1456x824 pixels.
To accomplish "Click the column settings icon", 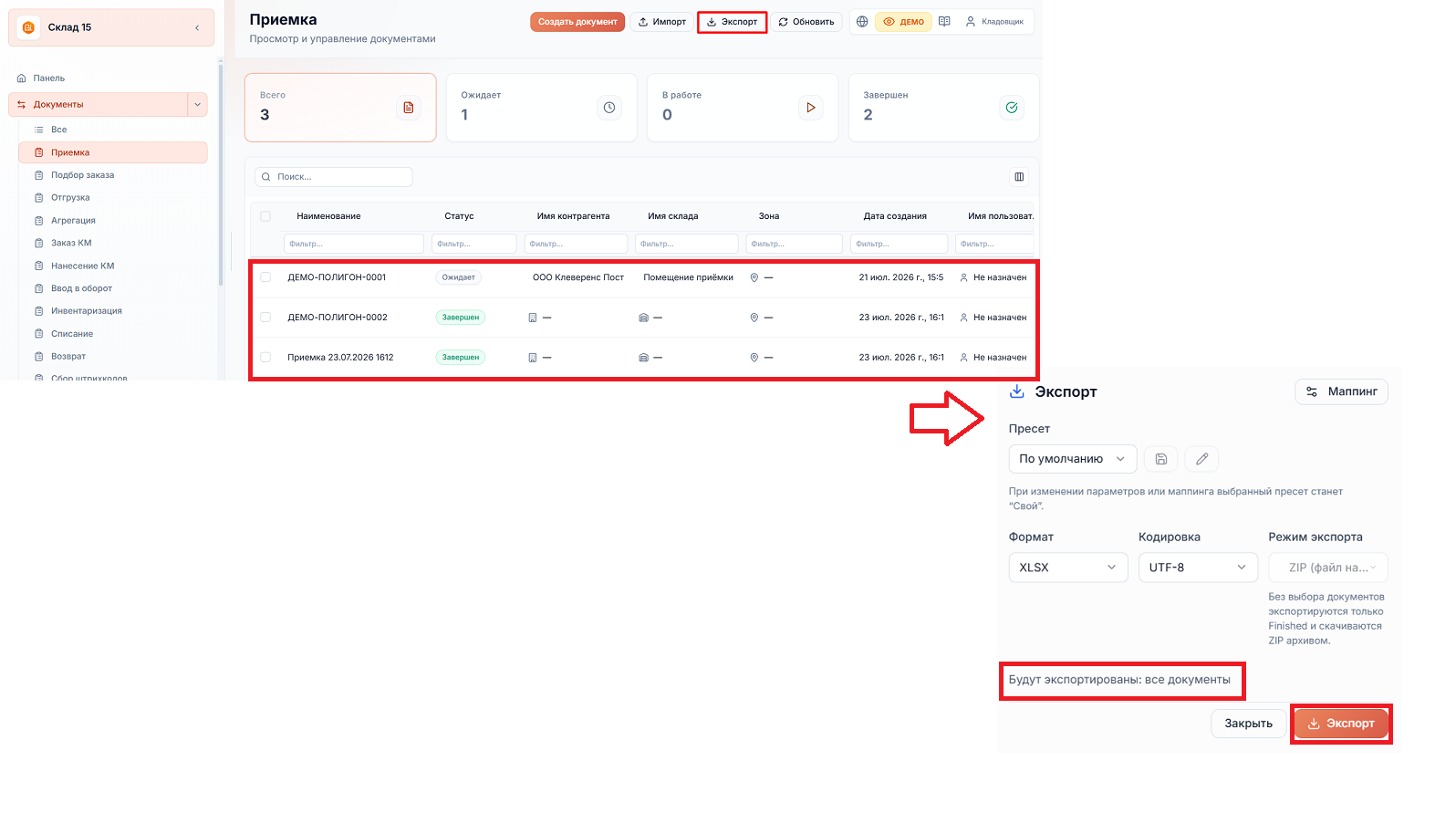I will 1019,177.
